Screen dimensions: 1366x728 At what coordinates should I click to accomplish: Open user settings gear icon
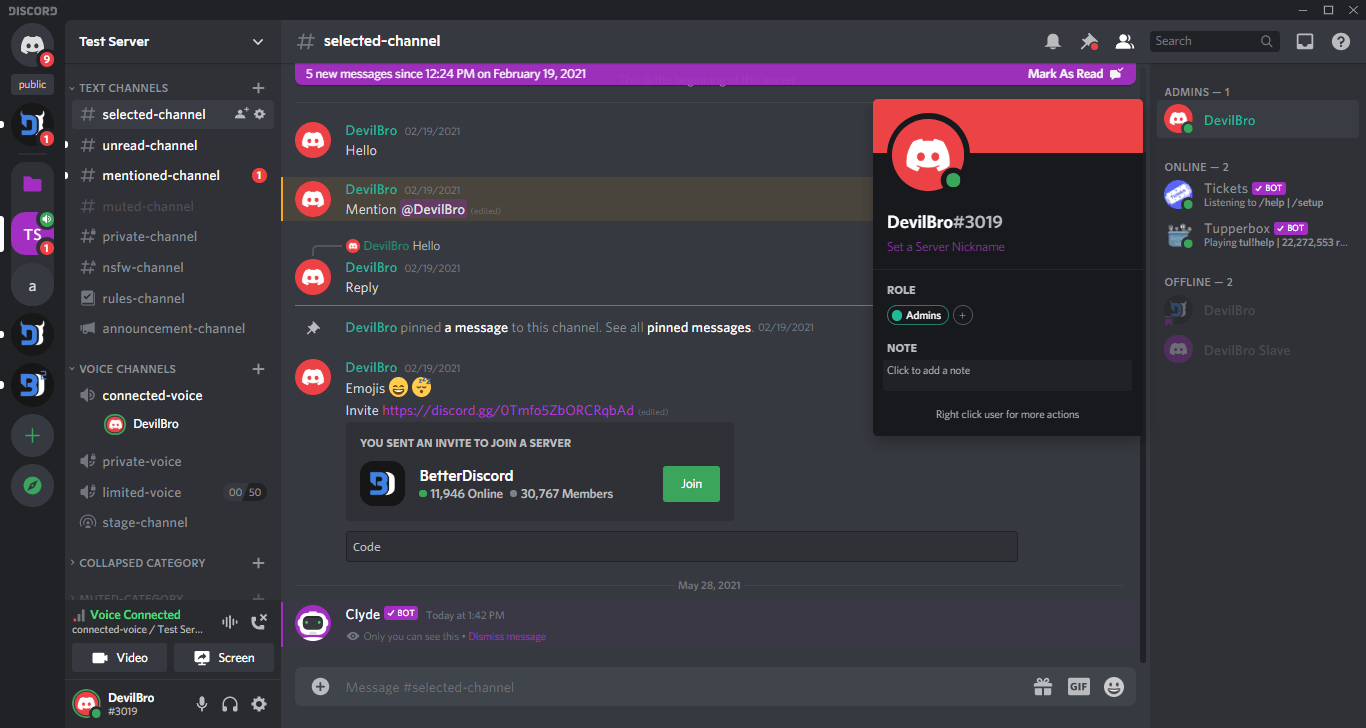point(259,704)
